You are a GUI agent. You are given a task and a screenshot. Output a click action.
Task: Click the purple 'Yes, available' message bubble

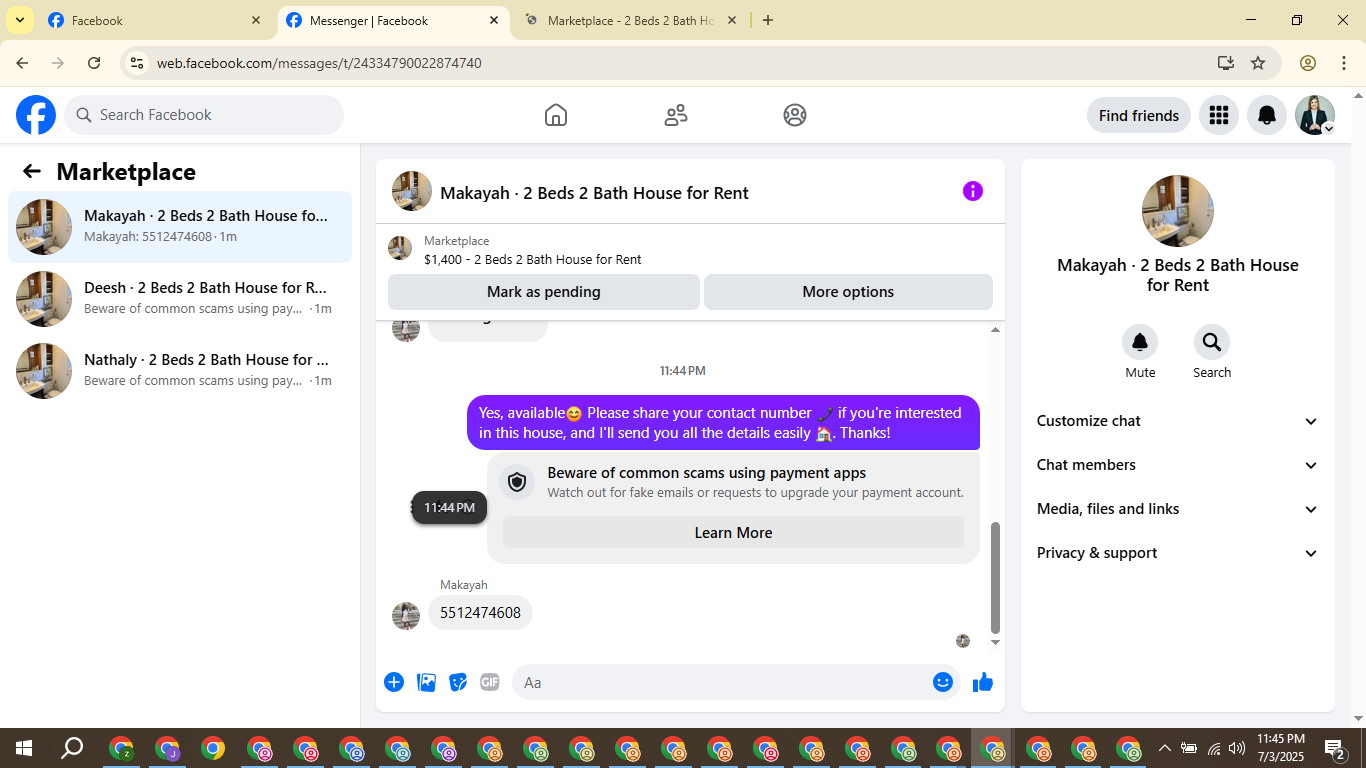click(x=723, y=423)
